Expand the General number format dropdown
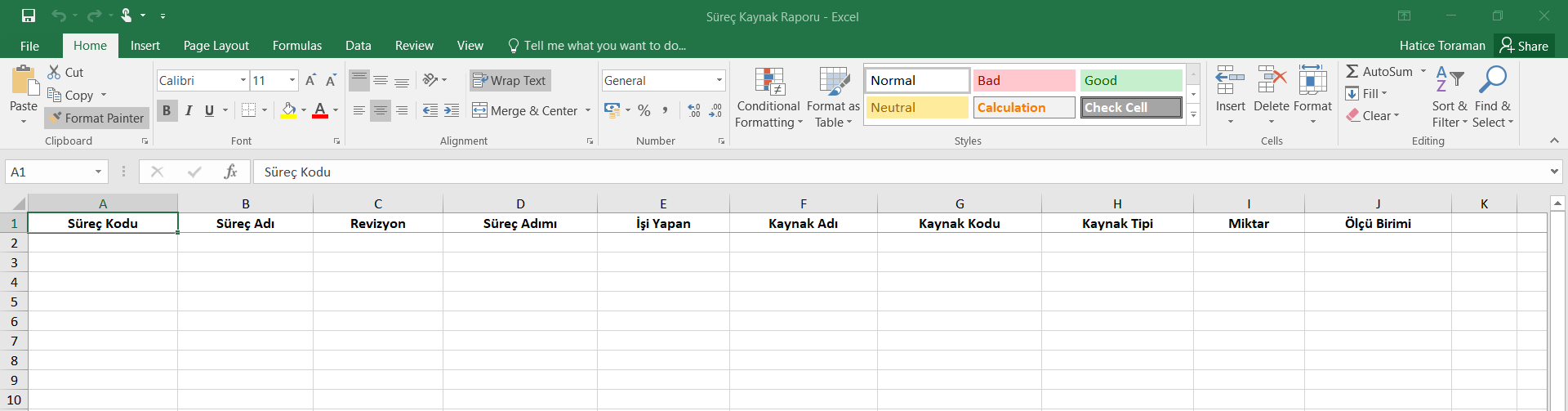The image size is (1568, 411). click(719, 80)
